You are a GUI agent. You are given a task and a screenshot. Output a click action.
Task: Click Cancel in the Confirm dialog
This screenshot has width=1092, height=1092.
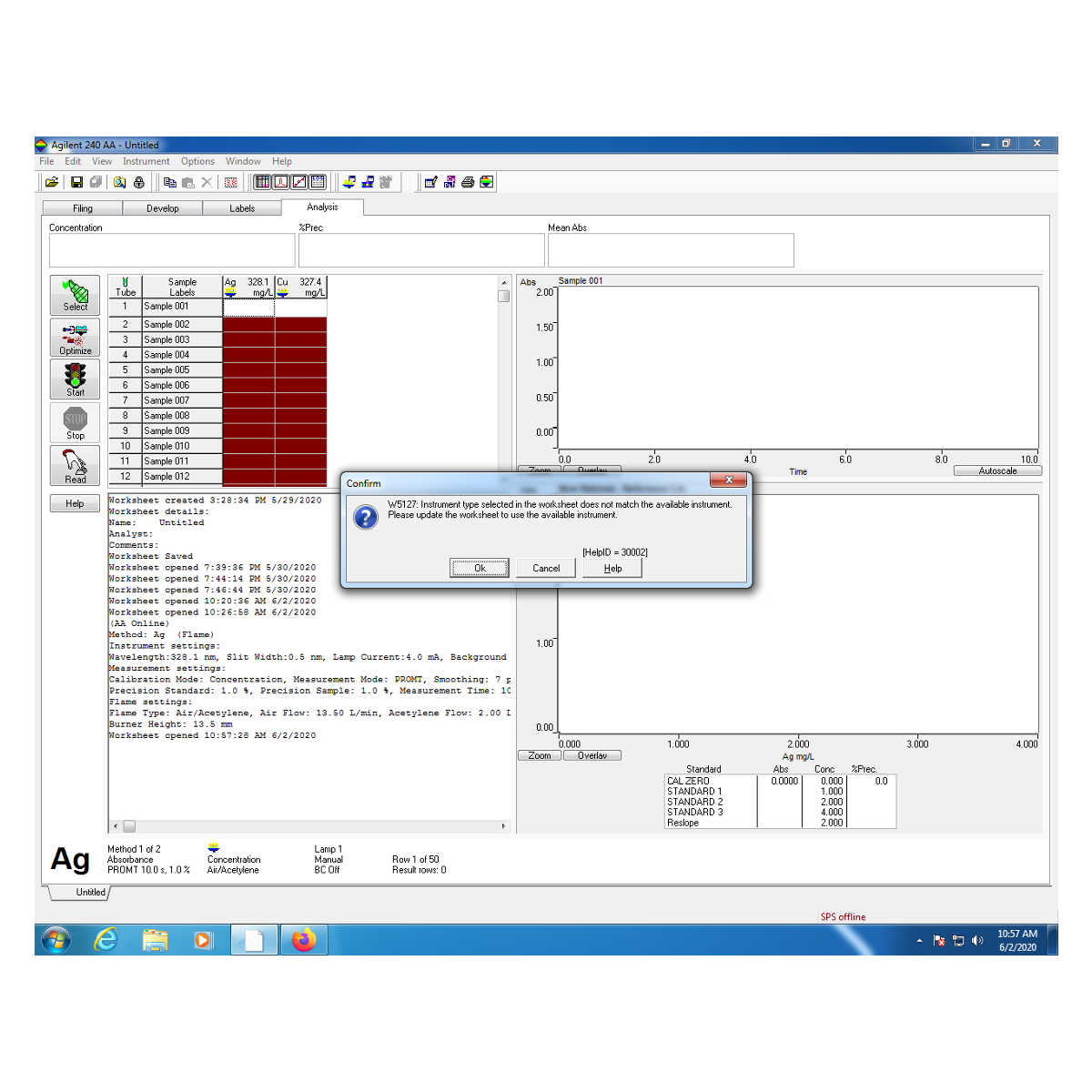[546, 568]
